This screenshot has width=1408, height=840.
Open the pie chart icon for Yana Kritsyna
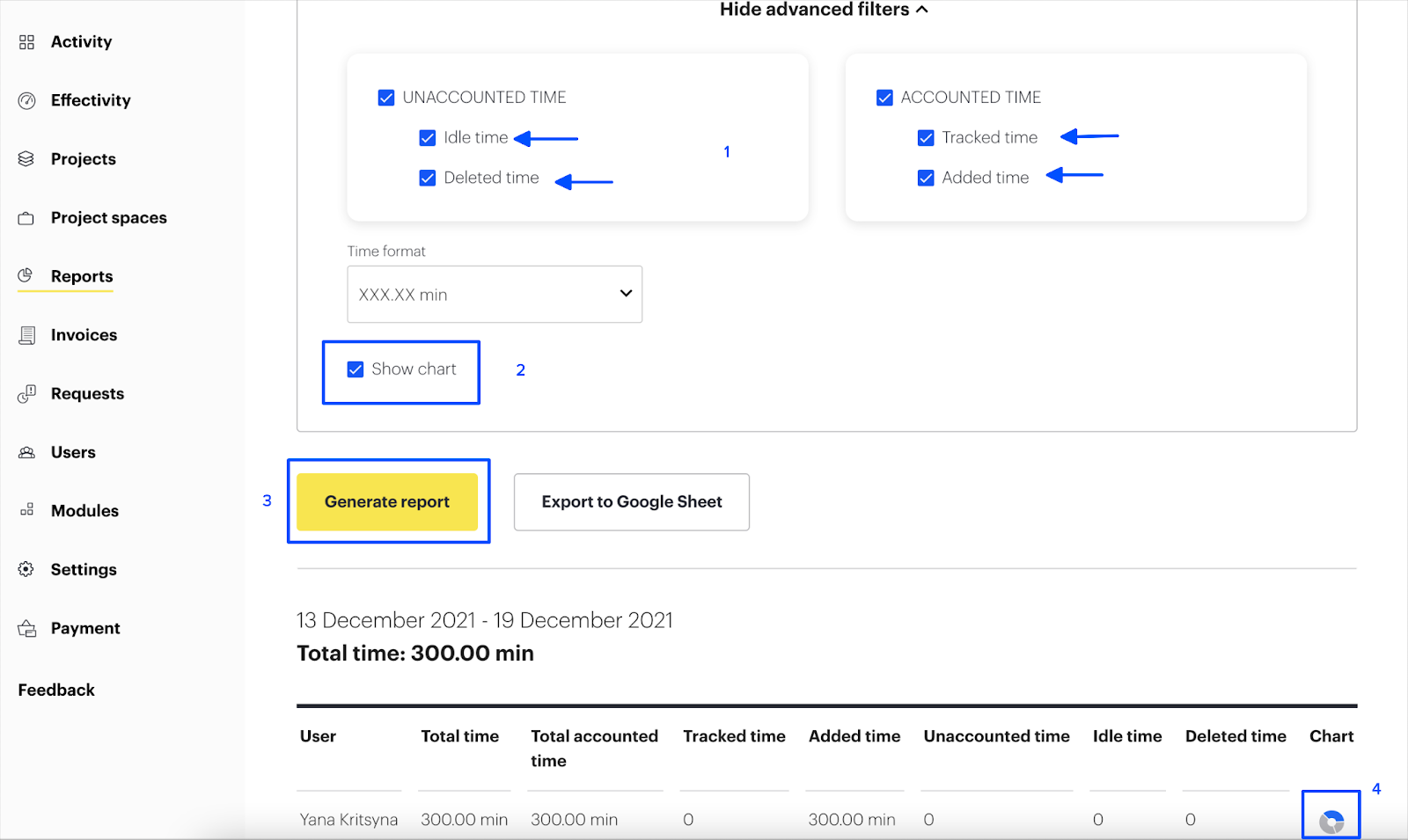(x=1331, y=822)
